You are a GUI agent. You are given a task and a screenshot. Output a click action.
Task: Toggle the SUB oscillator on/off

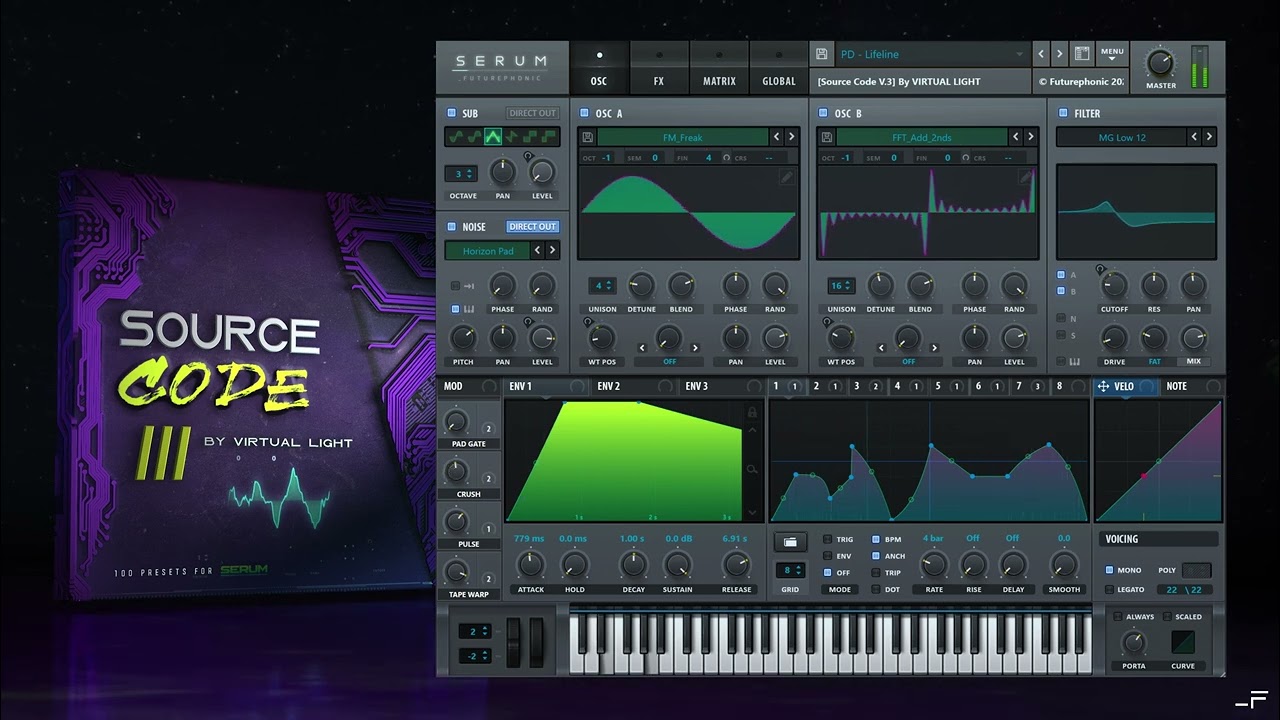tap(452, 114)
